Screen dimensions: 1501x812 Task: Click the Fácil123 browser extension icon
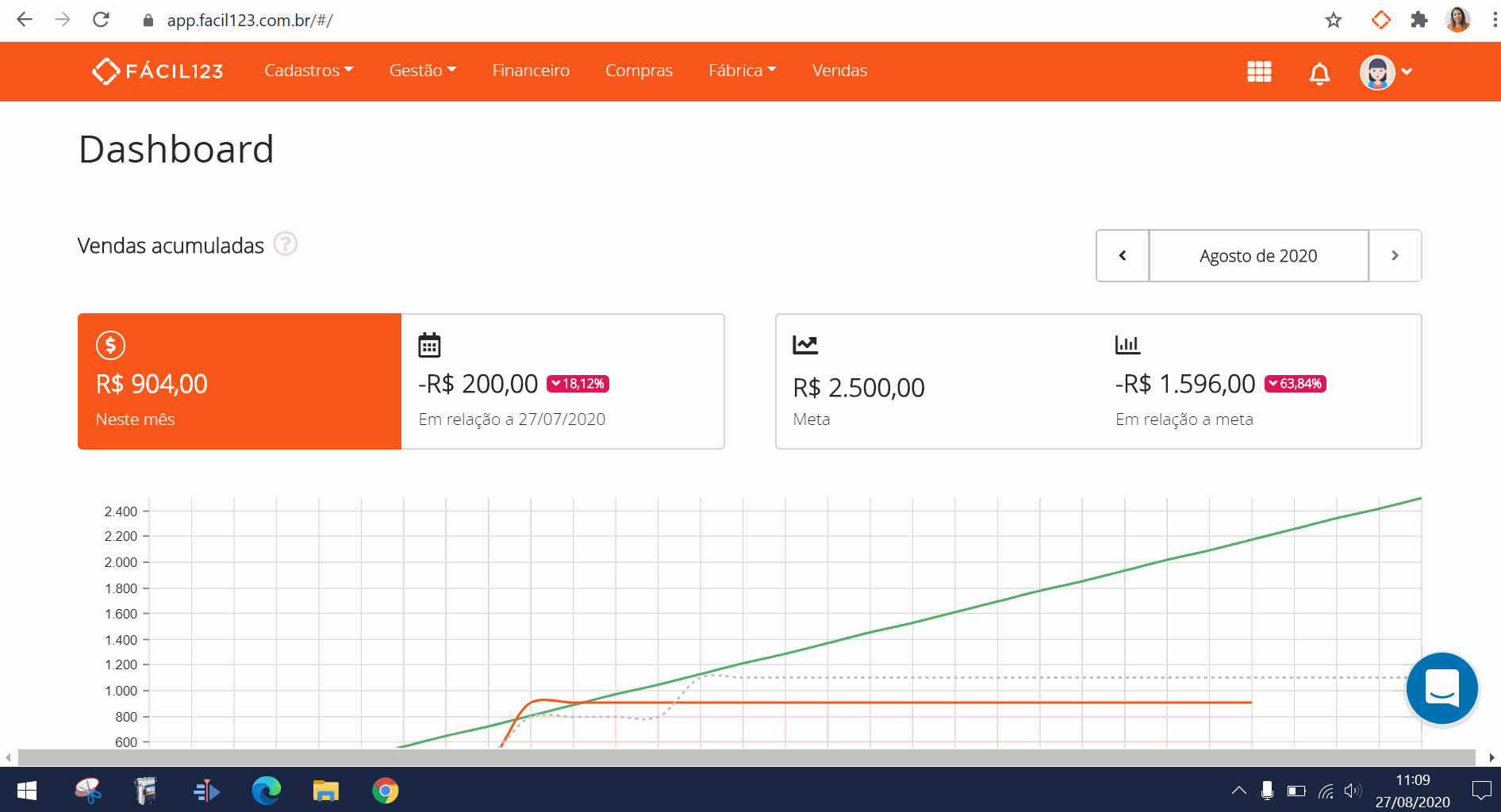[x=1380, y=20]
